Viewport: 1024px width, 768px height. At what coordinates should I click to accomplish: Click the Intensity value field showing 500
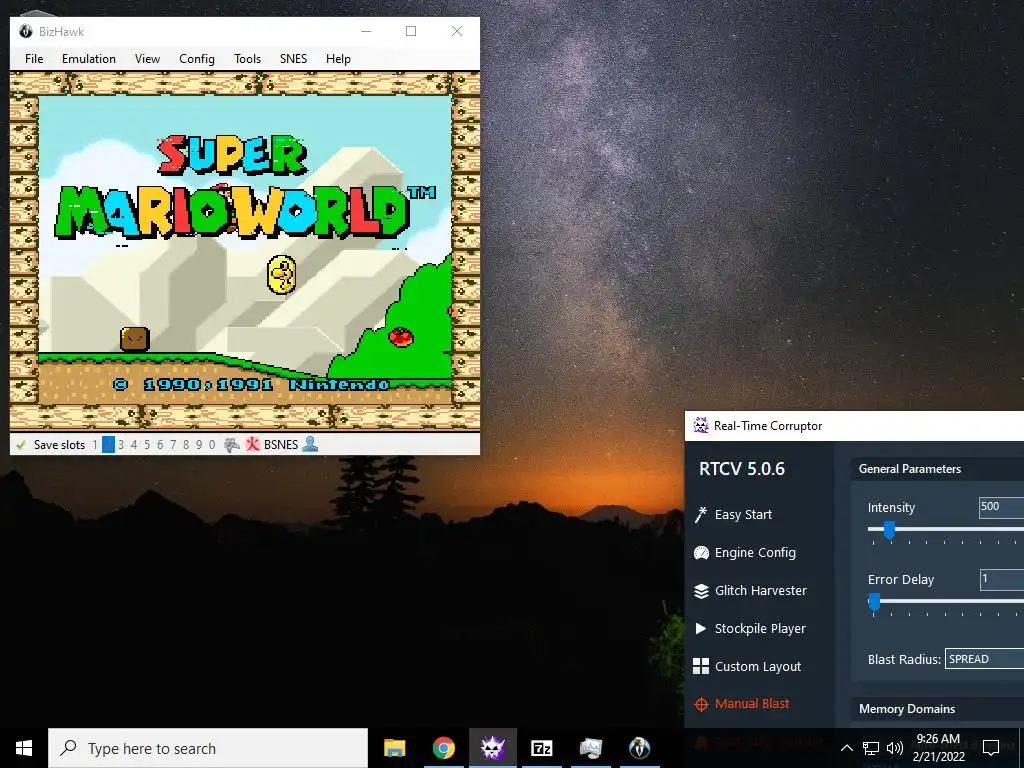[x=1002, y=507]
